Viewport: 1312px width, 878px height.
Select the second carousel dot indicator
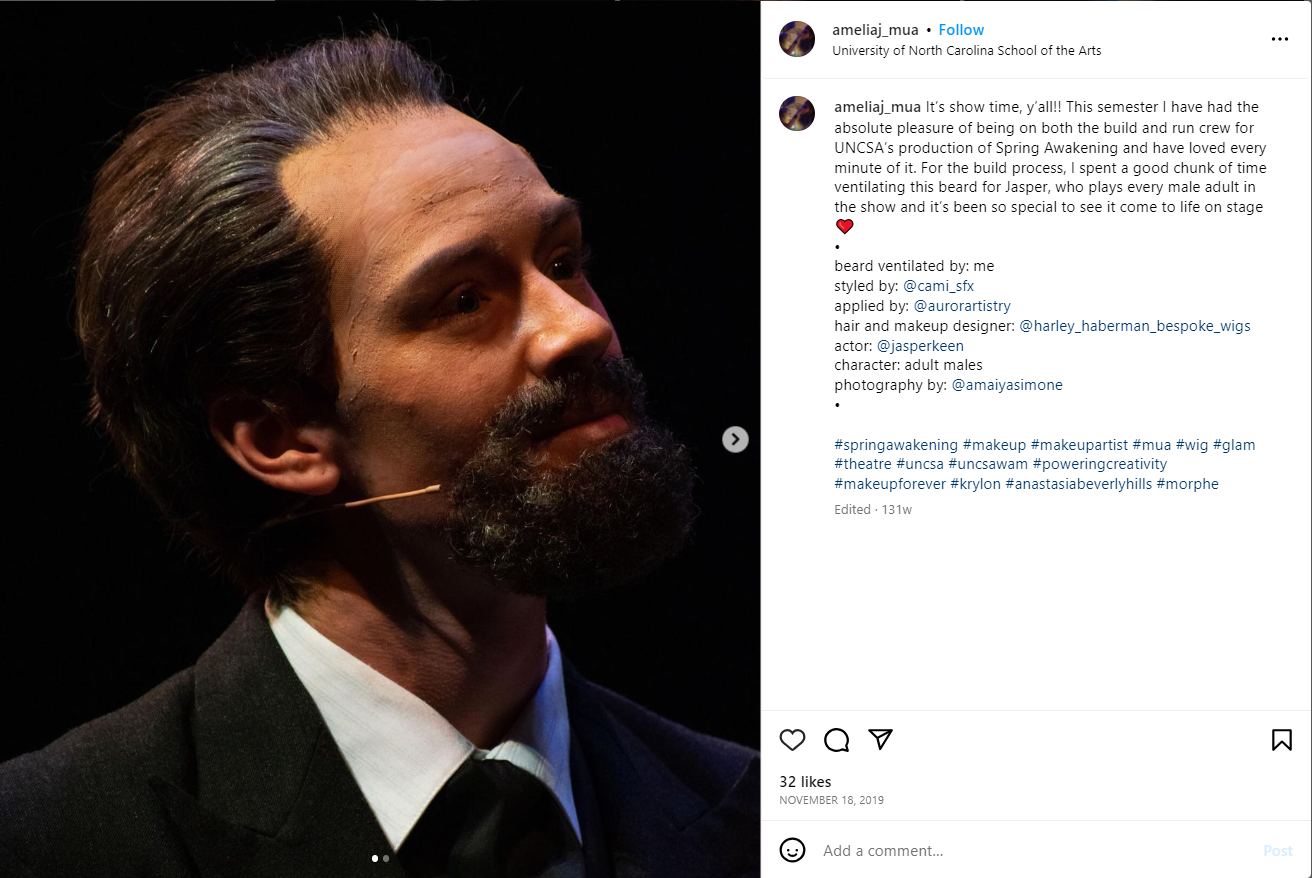386,858
